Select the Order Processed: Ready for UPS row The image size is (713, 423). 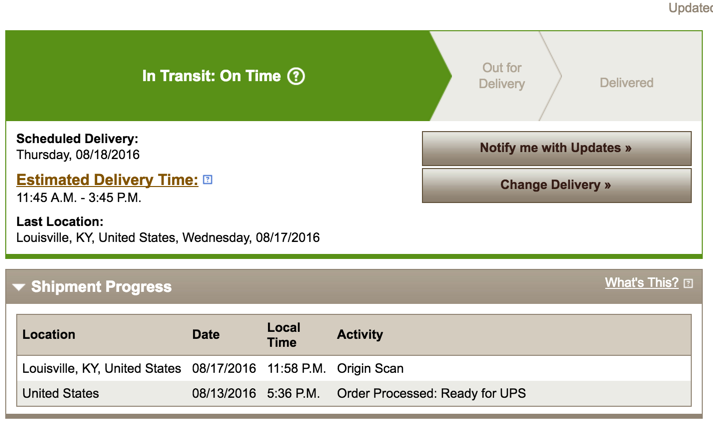(x=431, y=393)
